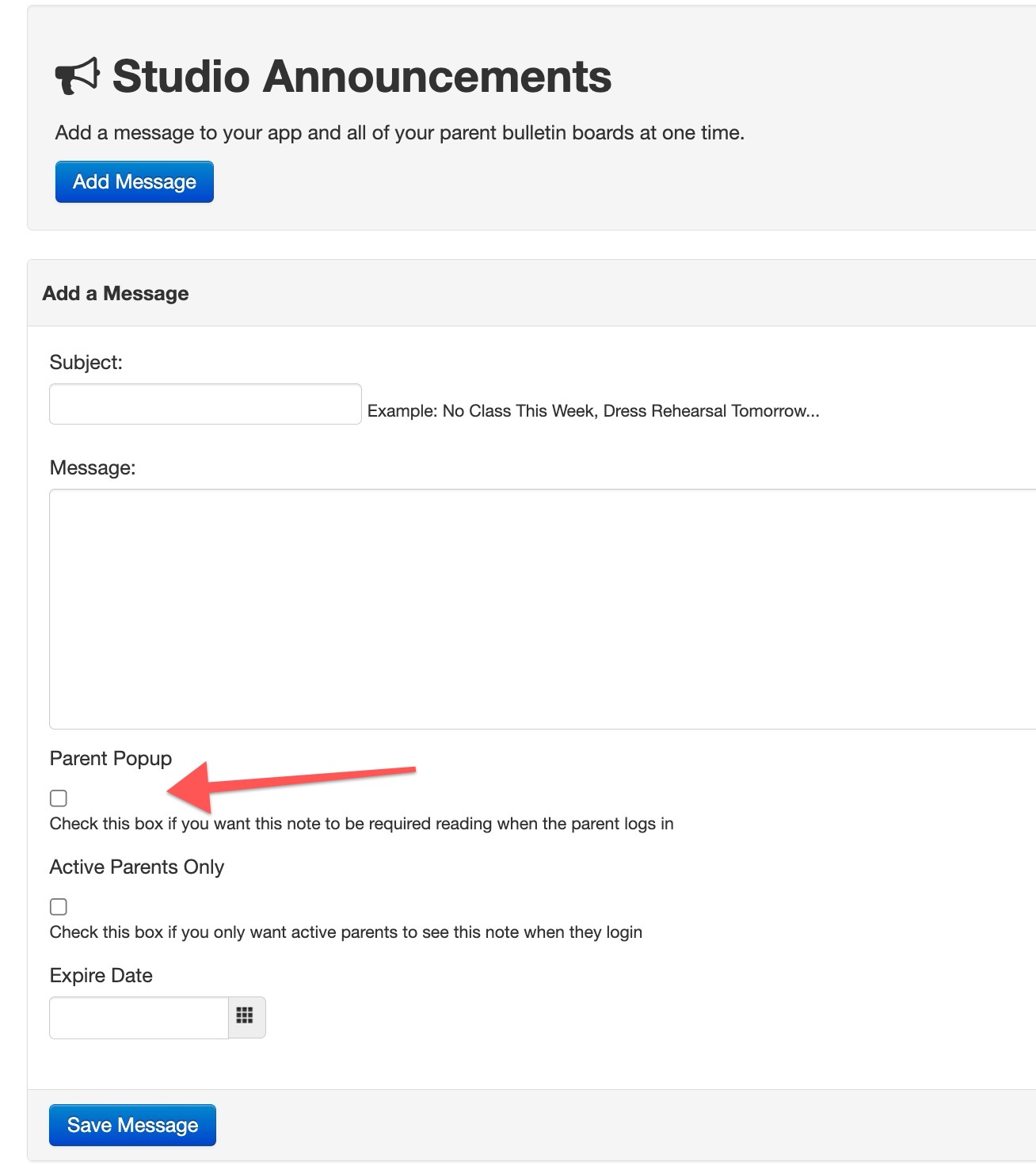Click the Parent Popup label
The image size is (1036, 1166).
click(x=111, y=759)
